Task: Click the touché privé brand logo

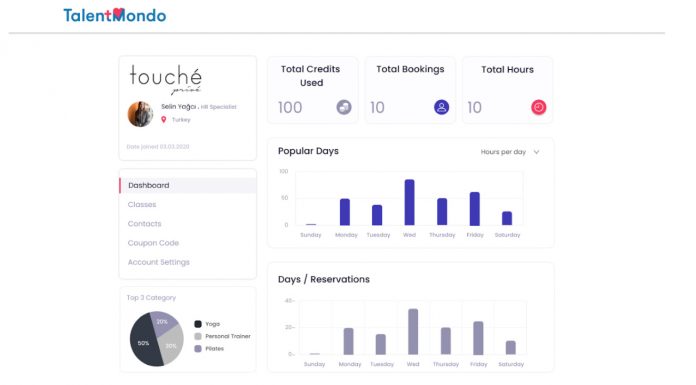Action: pyautogui.click(x=166, y=79)
